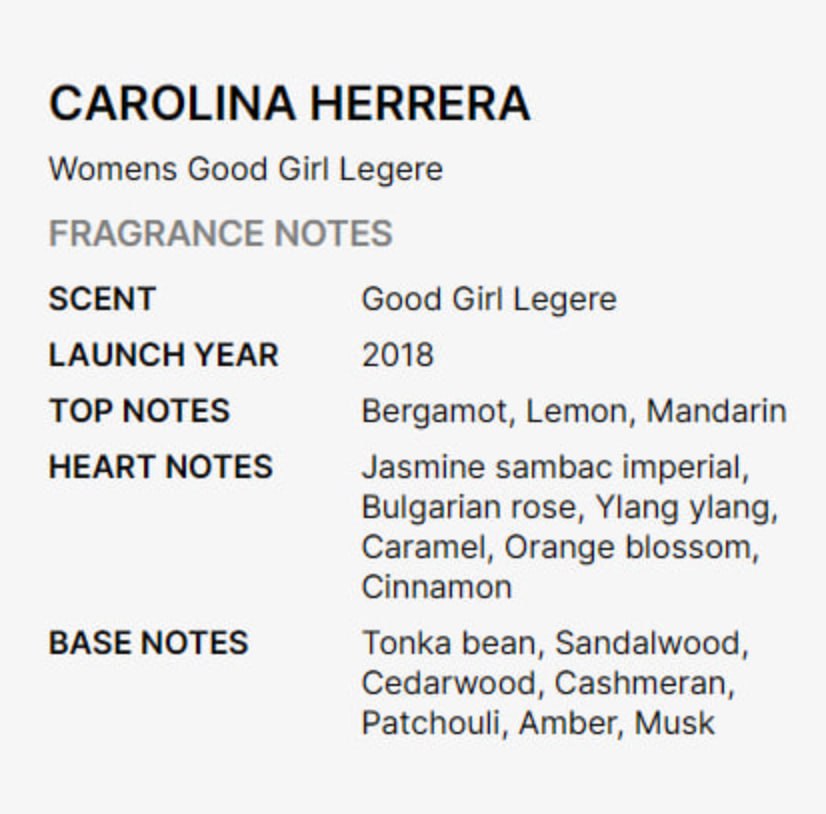Select Mandarin in the top notes
The height and width of the screenshot is (814, 826).
[716, 411]
